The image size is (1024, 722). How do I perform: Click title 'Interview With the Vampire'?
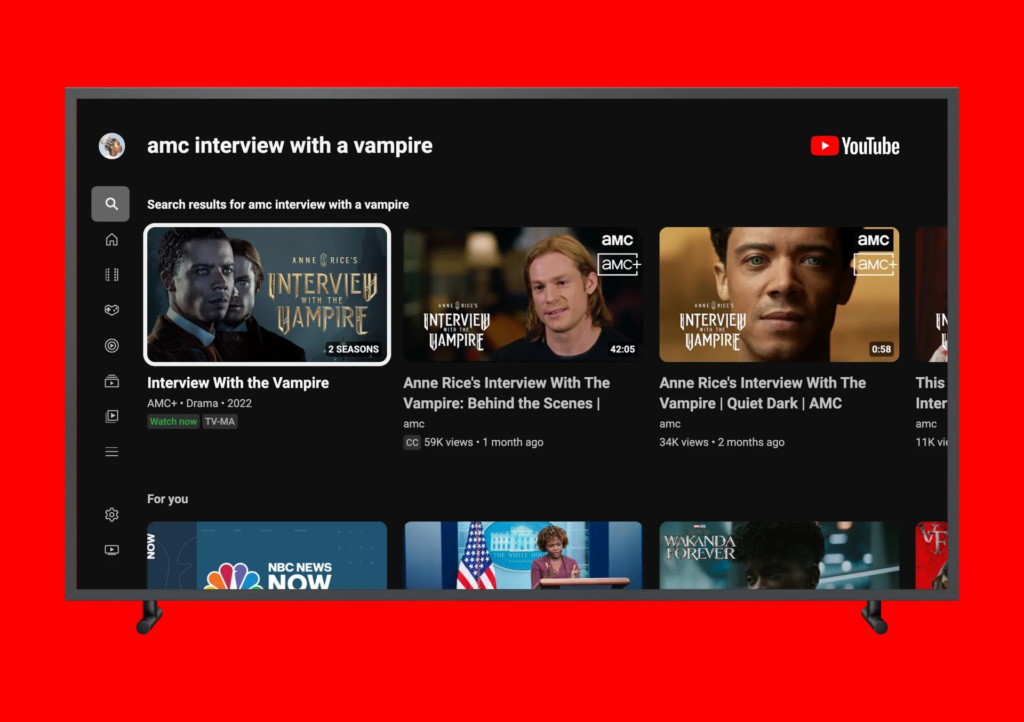tap(238, 383)
